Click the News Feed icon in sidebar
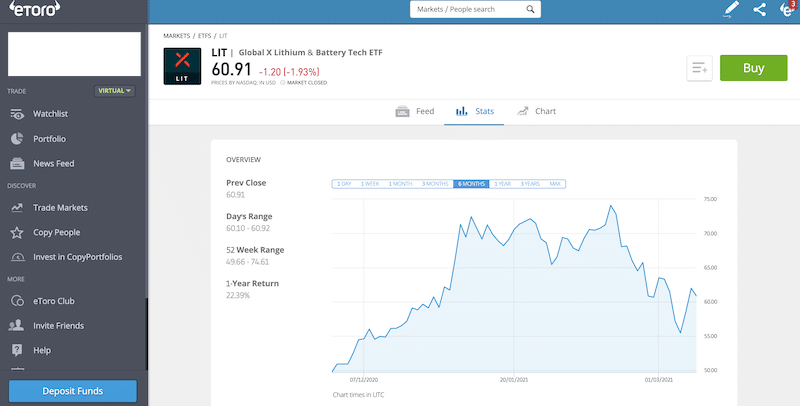This screenshot has height=406, width=800. [17, 164]
